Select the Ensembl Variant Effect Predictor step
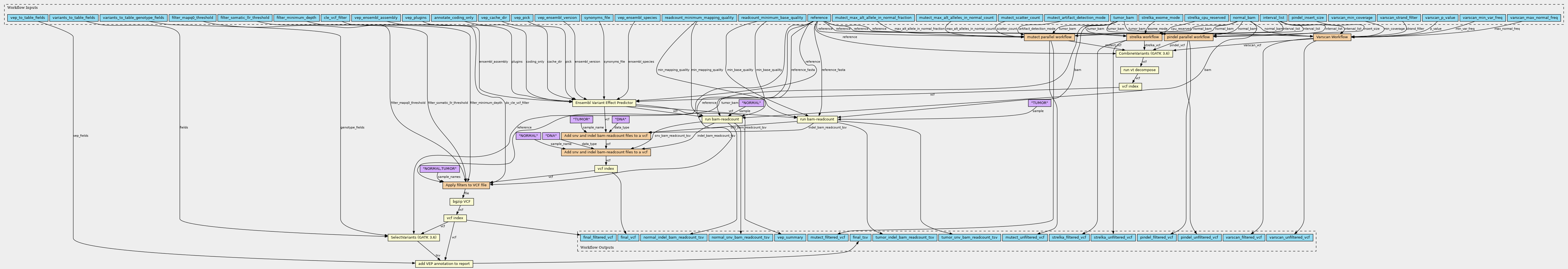 [603, 103]
